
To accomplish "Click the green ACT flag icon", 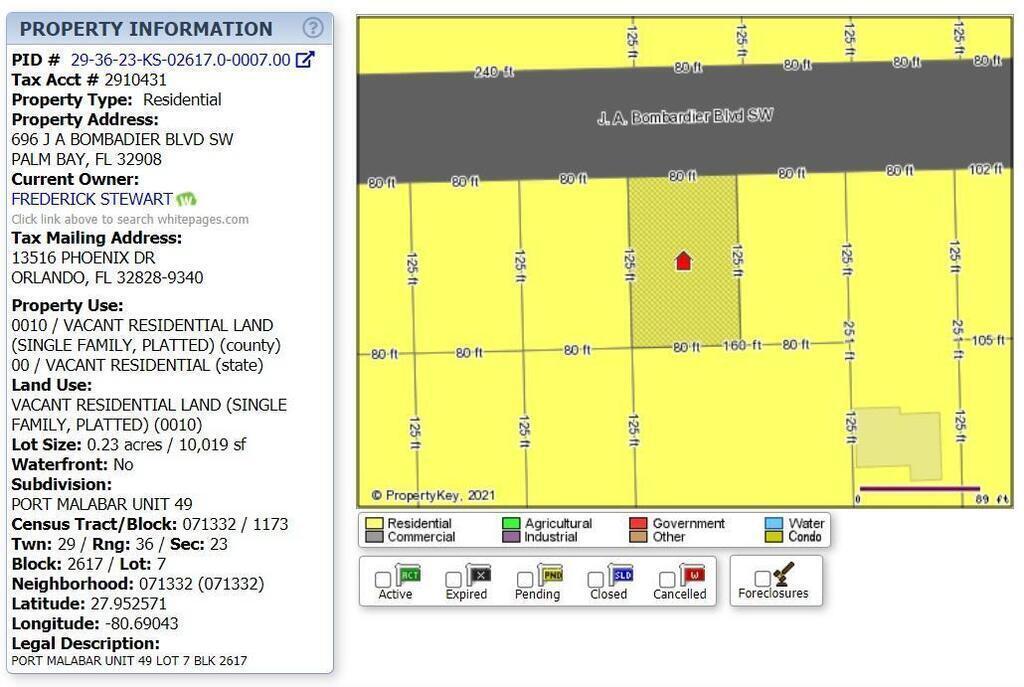I will tap(408, 574).
